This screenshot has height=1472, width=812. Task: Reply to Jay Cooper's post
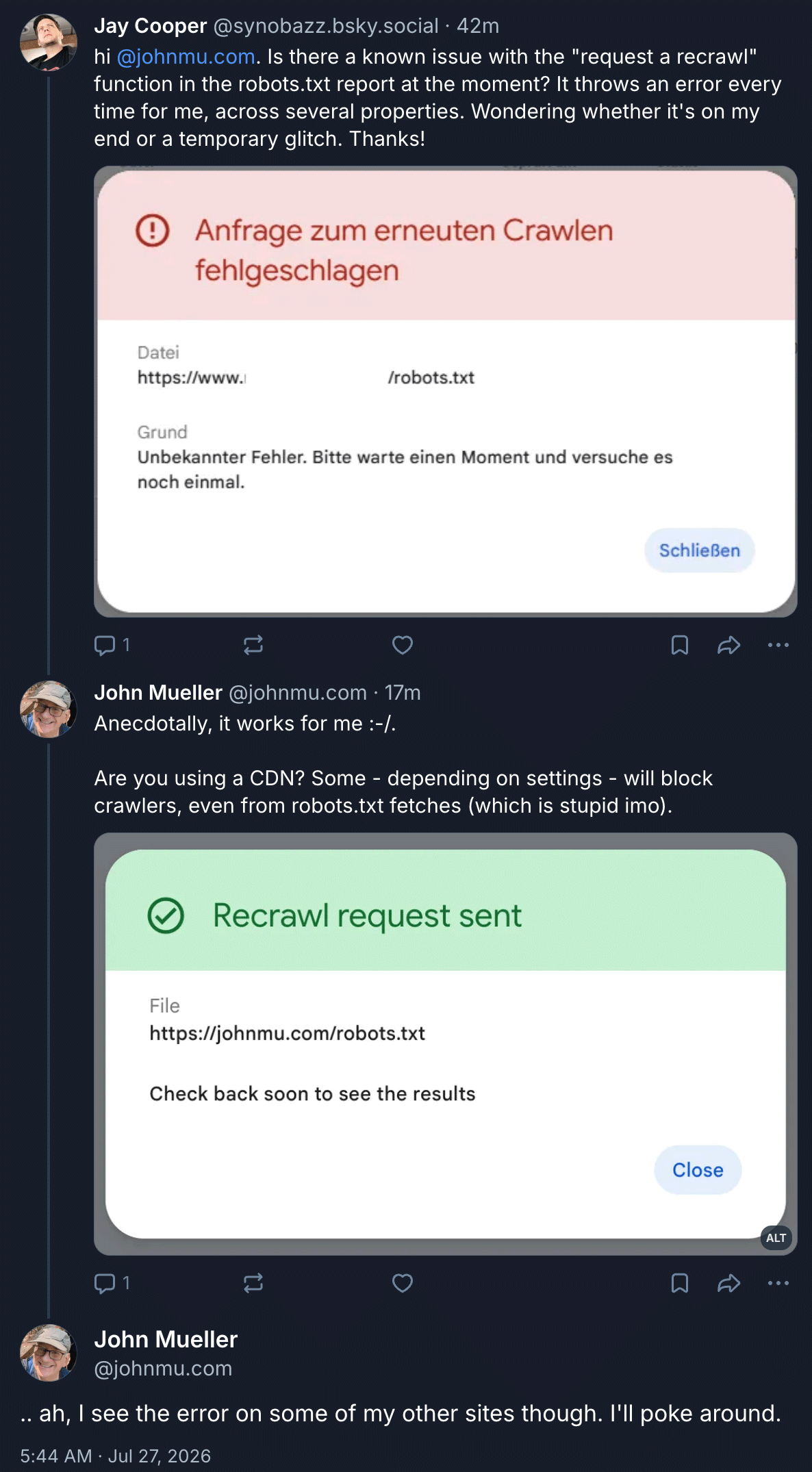click(112, 645)
